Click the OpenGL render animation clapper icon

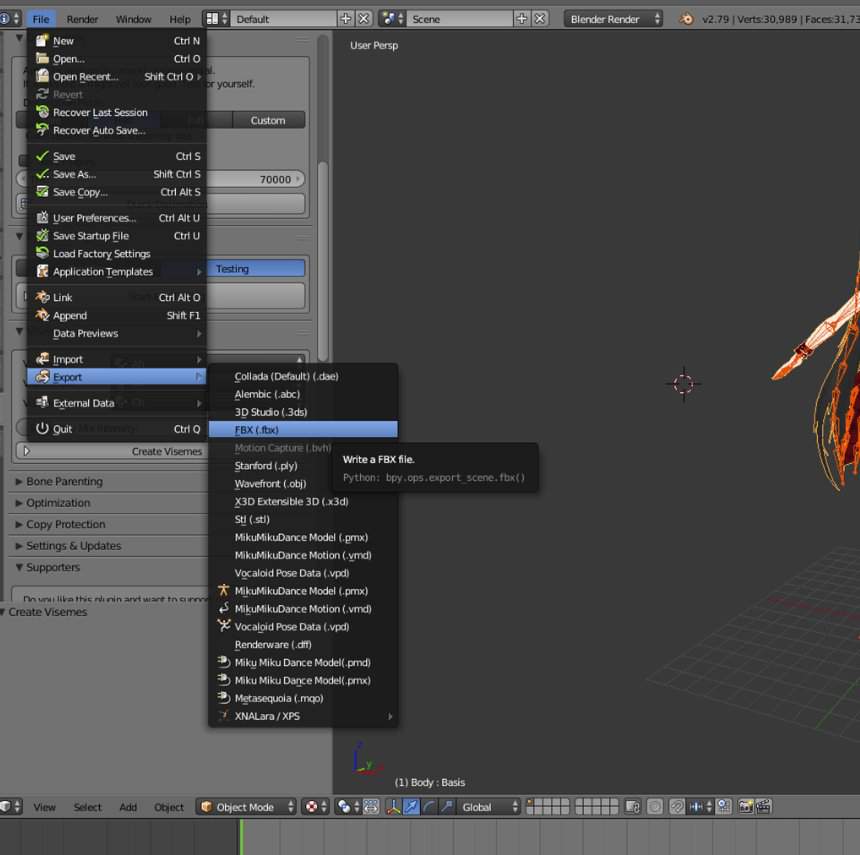(x=763, y=807)
